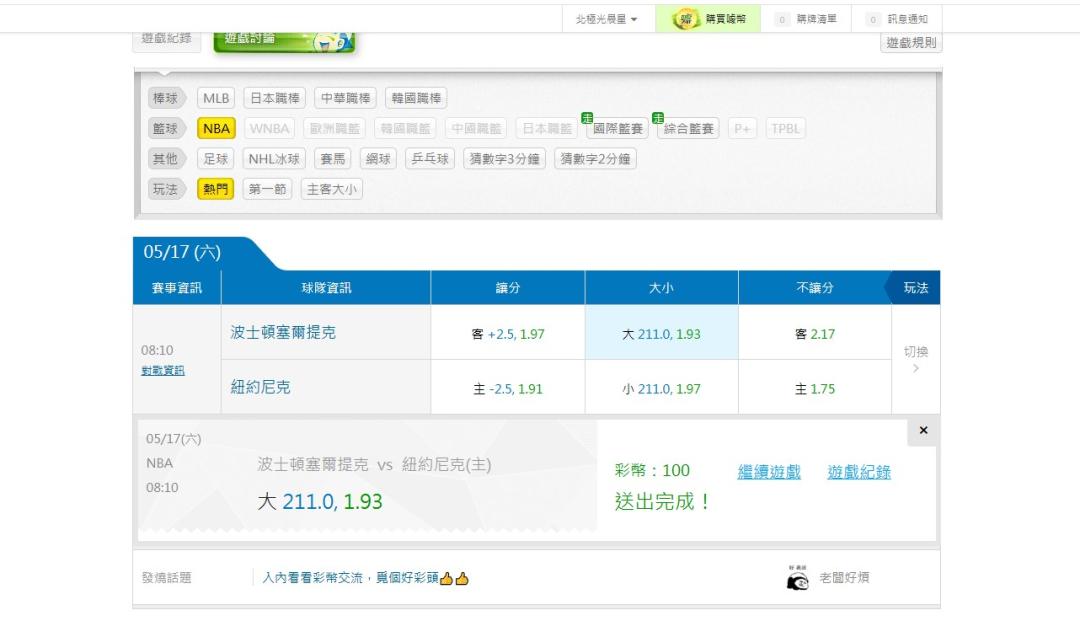1080x621 pixels.
Task: Pick under bet 小 211.0, 1.97
Action: point(661,388)
